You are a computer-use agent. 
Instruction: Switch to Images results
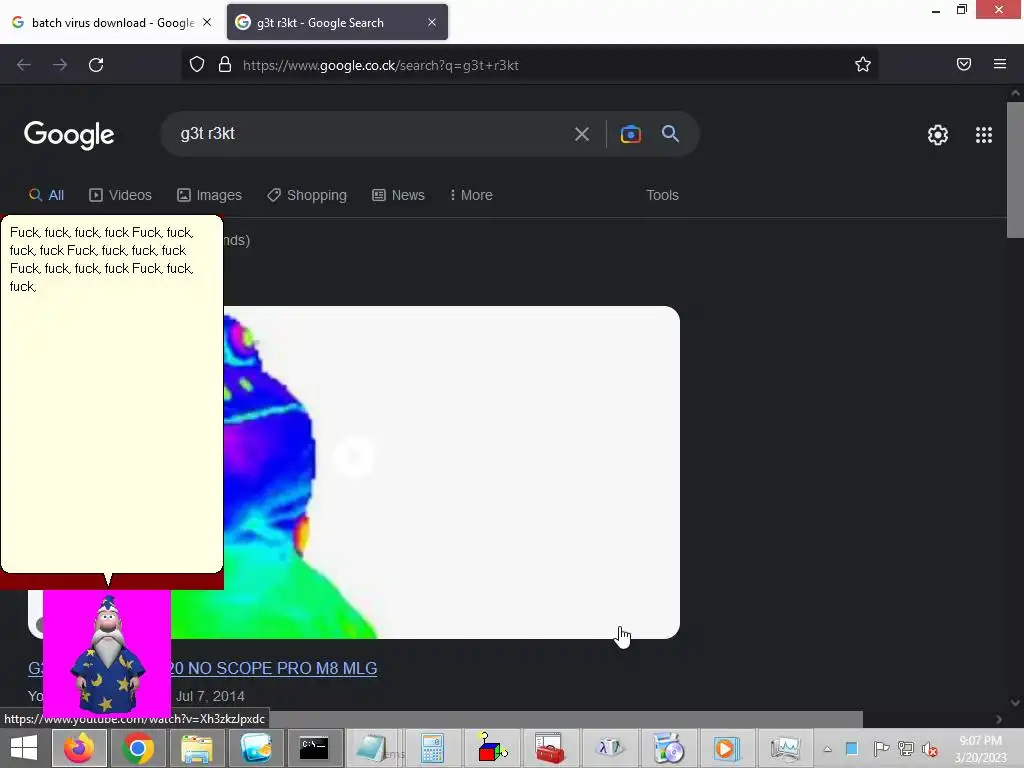coord(209,195)
